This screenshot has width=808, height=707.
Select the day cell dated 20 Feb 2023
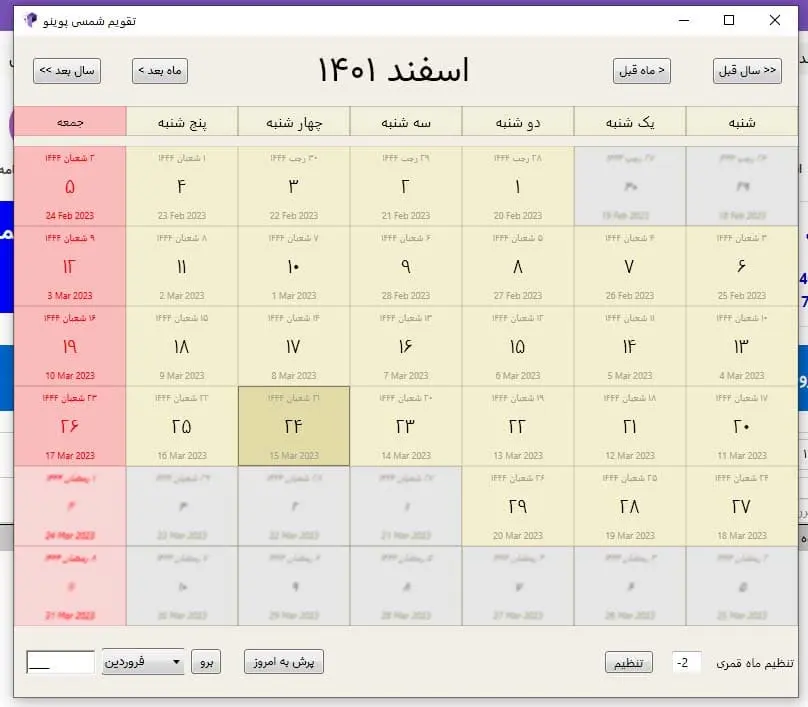pos(518,186)
